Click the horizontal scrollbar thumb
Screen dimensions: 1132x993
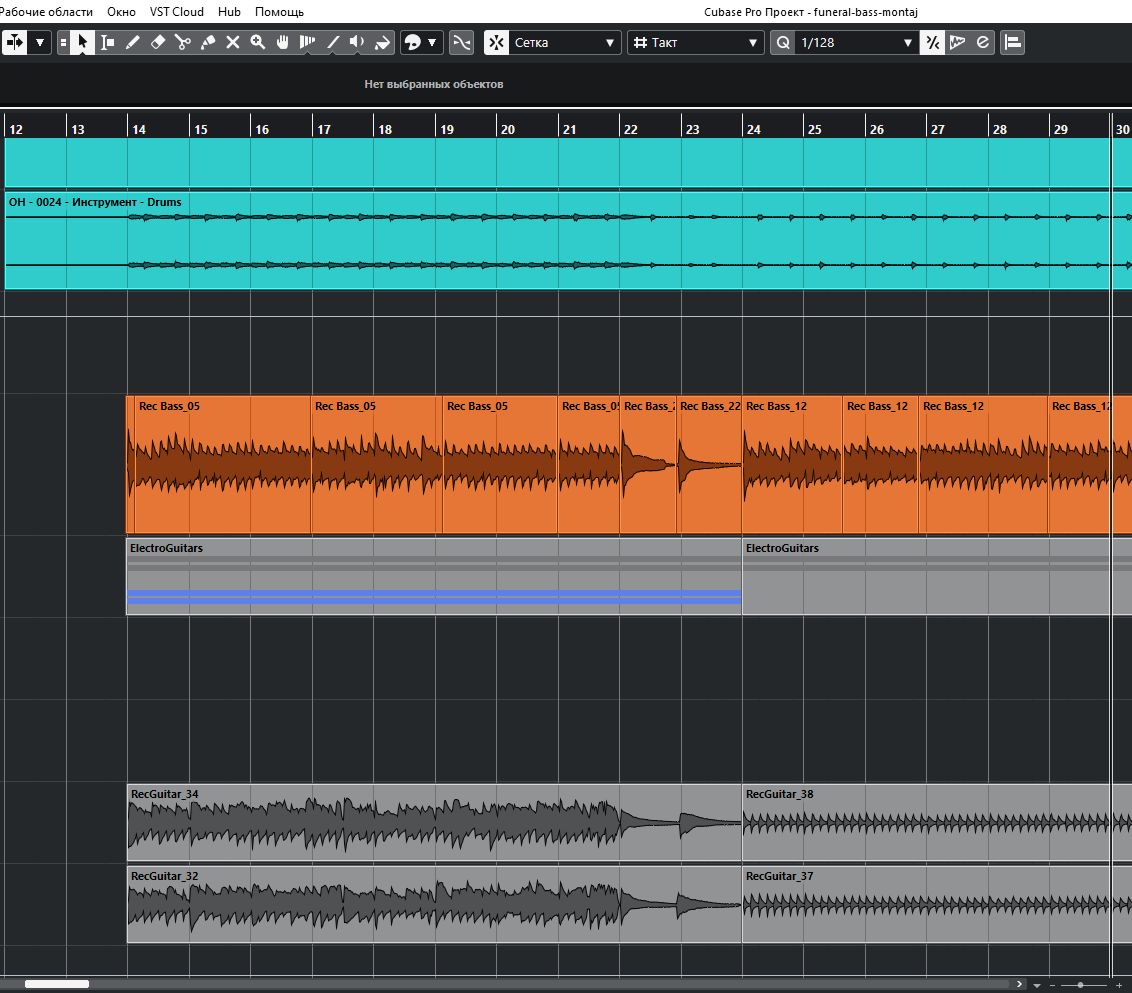(56, 984)
